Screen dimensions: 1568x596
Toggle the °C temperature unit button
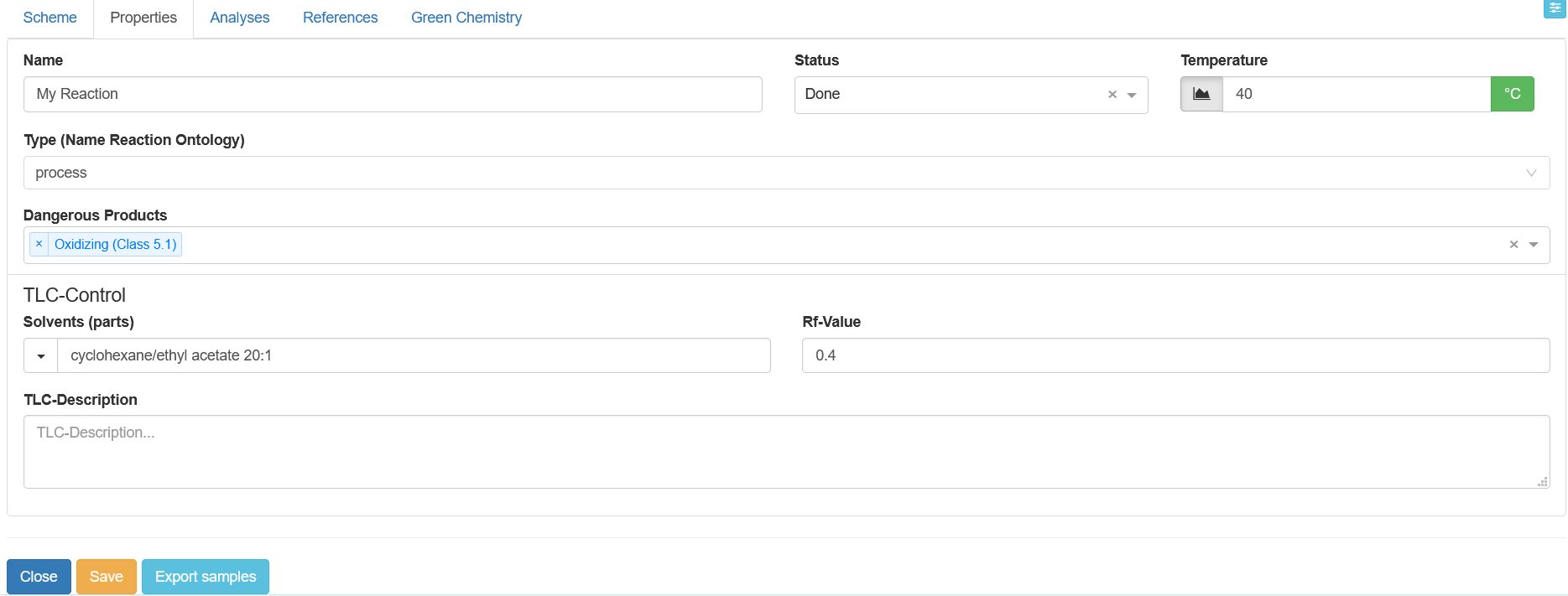pos(1512,94)
